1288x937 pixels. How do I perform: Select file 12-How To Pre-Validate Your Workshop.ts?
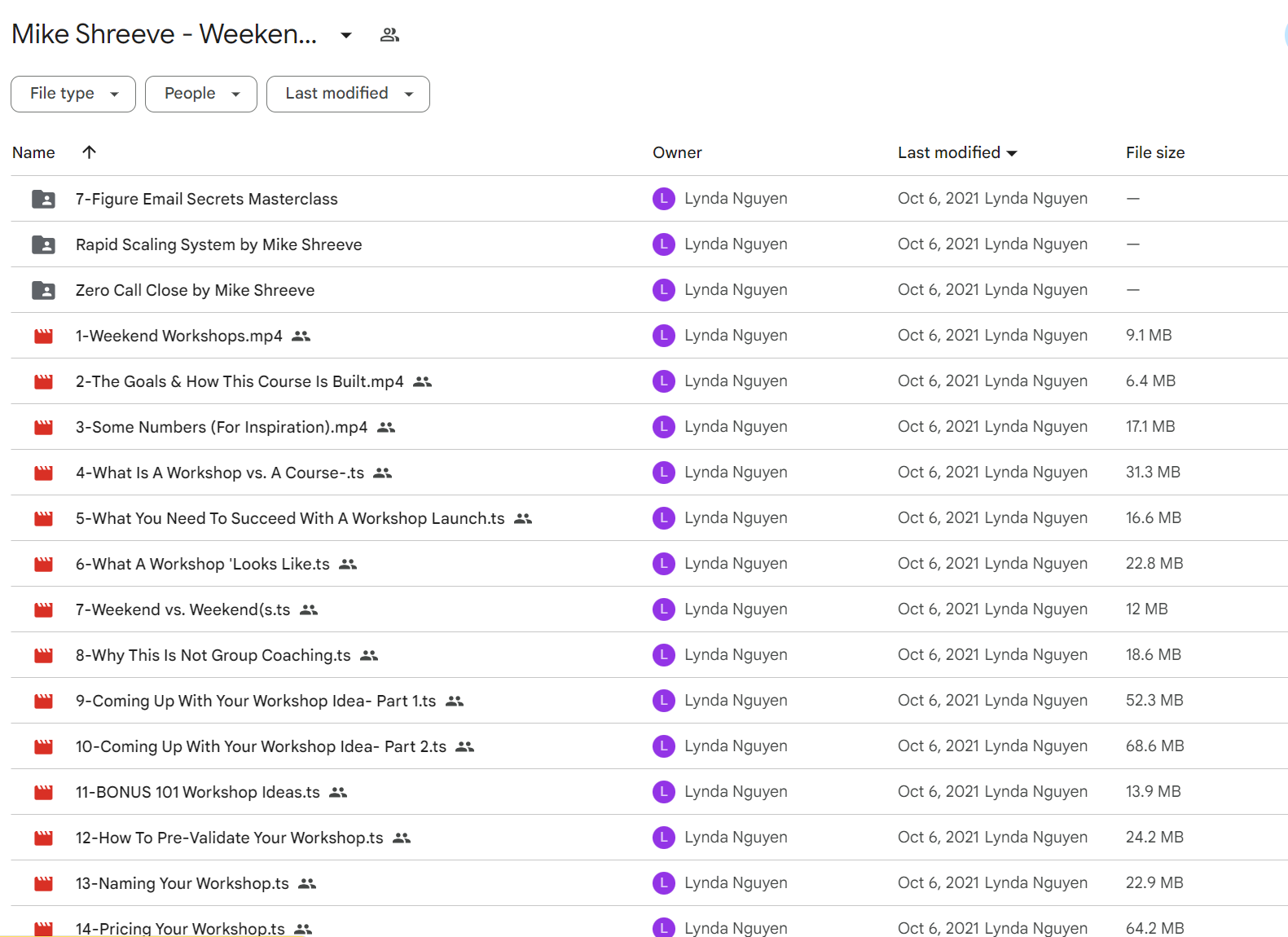pos(230,838)
